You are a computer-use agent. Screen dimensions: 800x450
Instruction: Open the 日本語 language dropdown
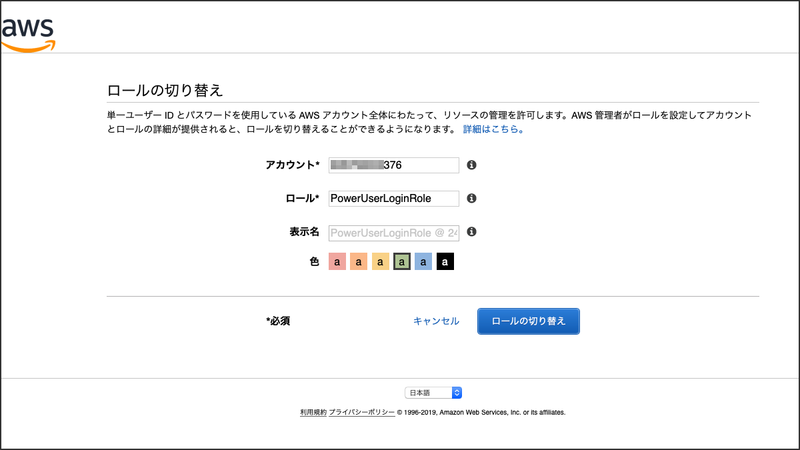click(x=433, y=393)
